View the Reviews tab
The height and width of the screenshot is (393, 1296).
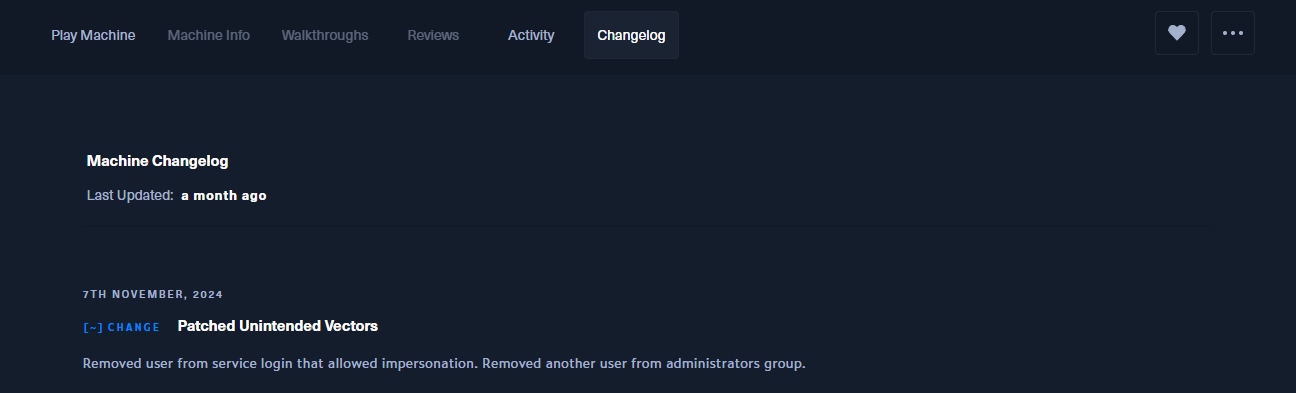tap(433, 35)
